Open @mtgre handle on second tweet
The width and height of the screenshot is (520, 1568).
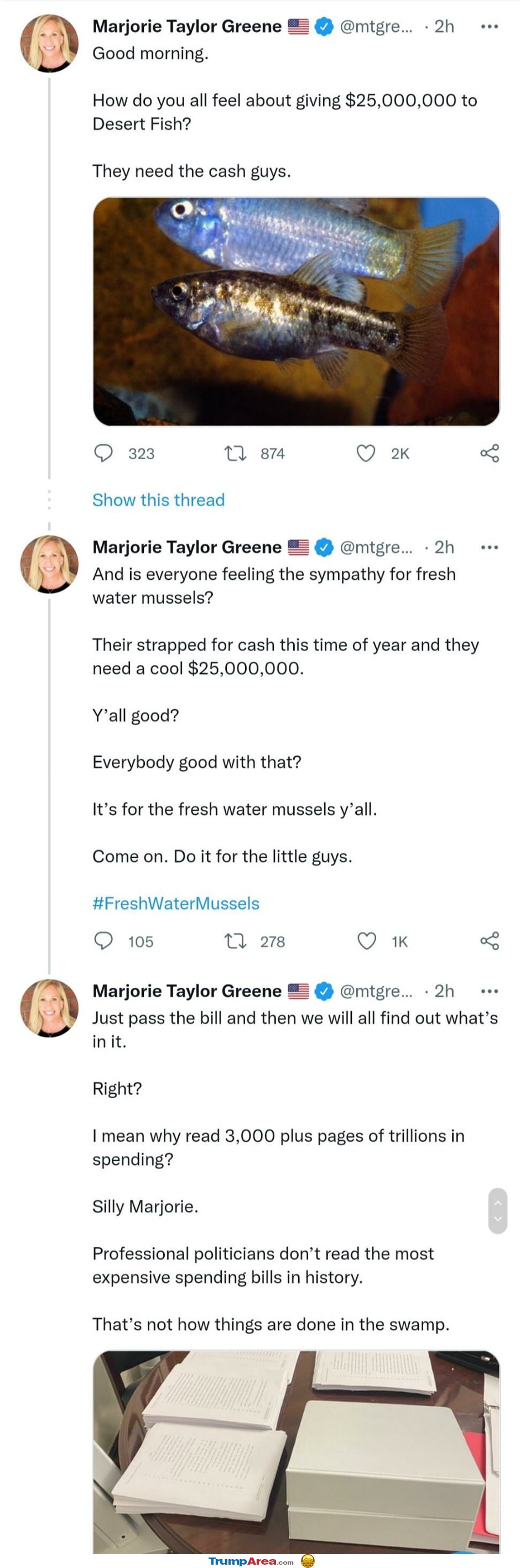click(x=376, y=547)
